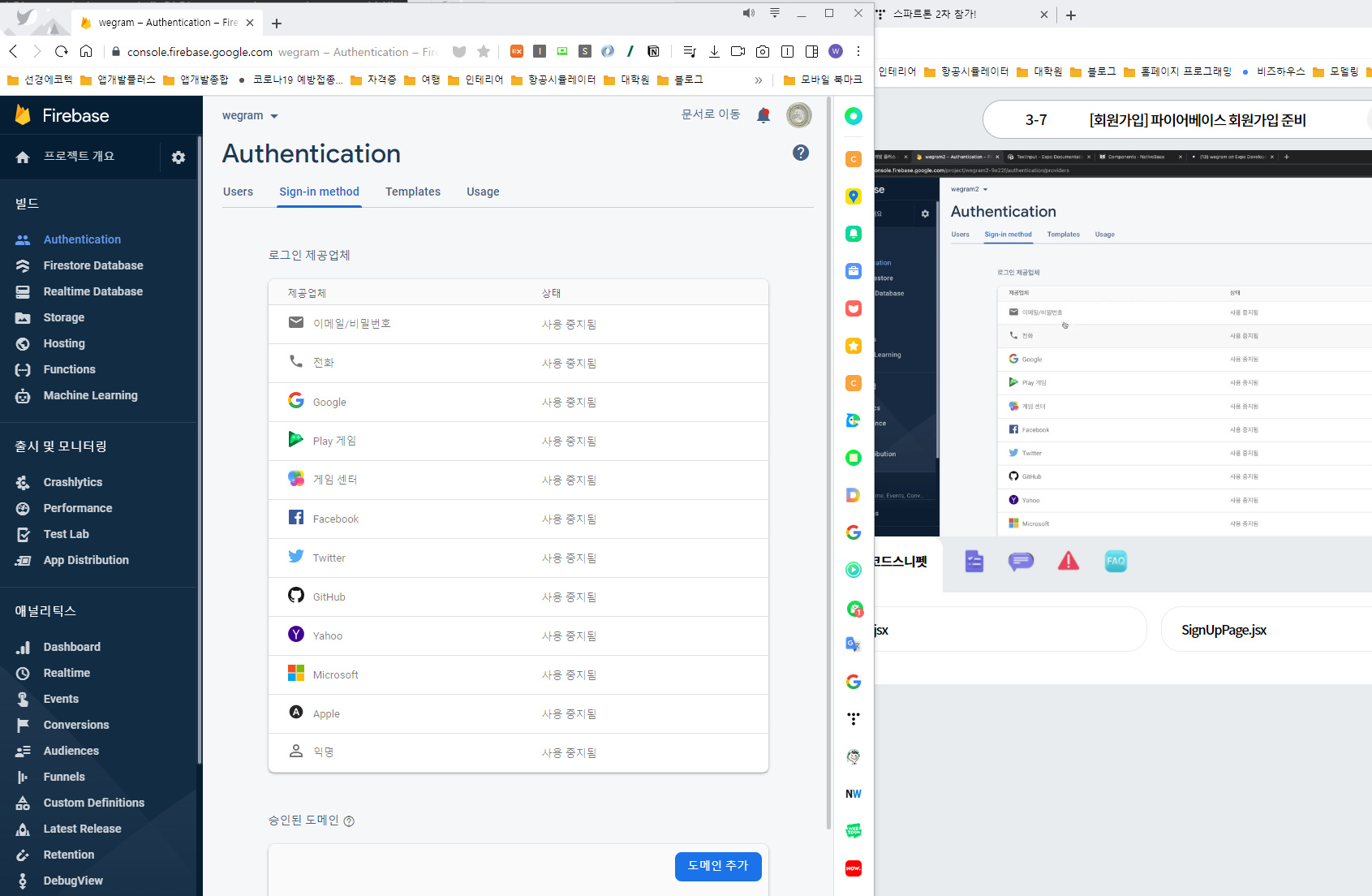Open Funnels in analytics

pyautogui.click(x=64, y=777)
